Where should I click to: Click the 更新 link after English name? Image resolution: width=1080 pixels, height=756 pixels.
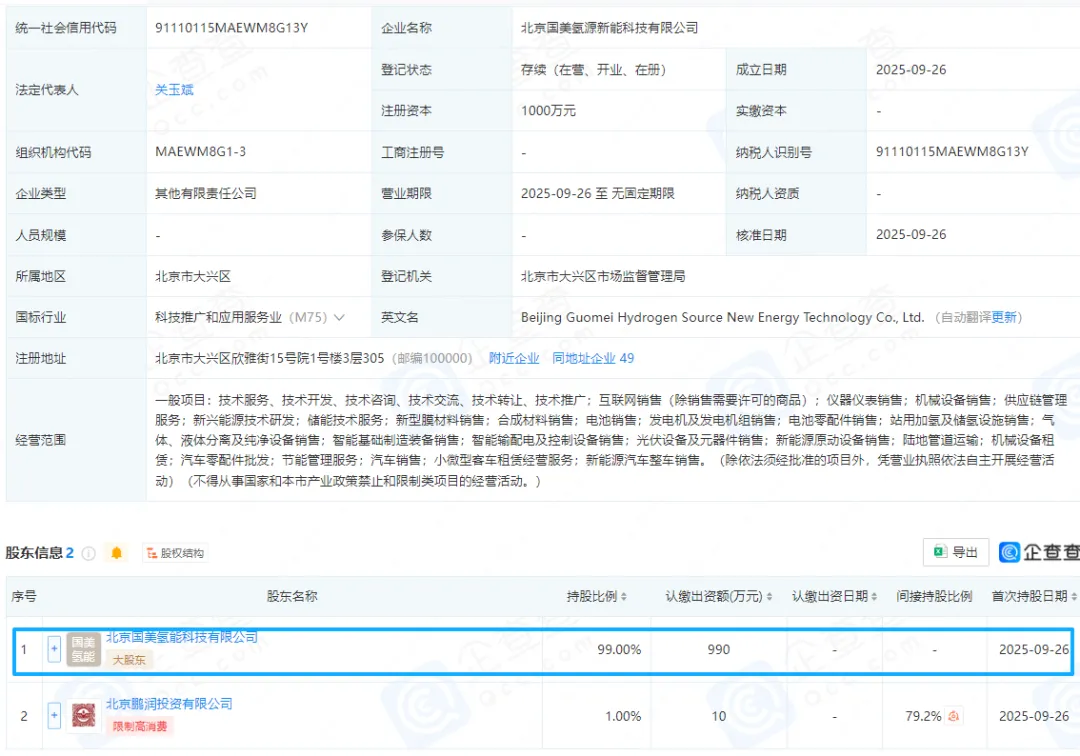1004,317
